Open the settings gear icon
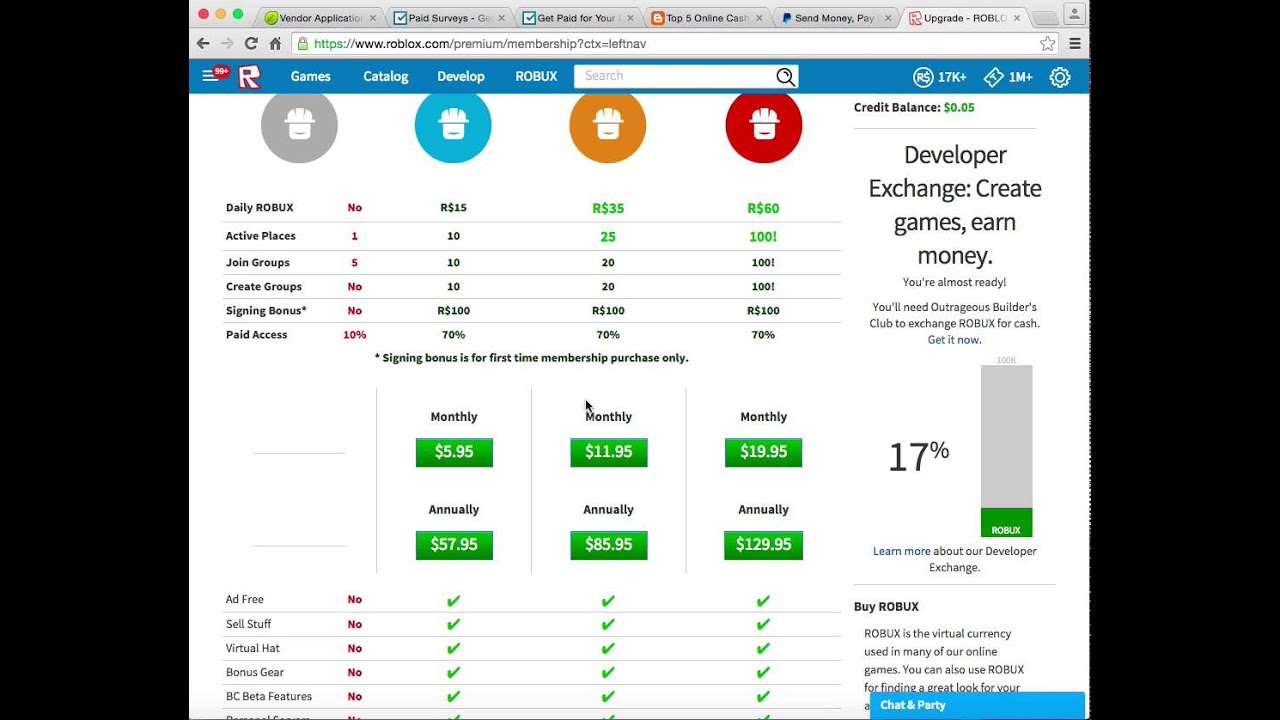Viewport: 1280px width, 720px height. pyautogui.click(x=1060, y=77)
